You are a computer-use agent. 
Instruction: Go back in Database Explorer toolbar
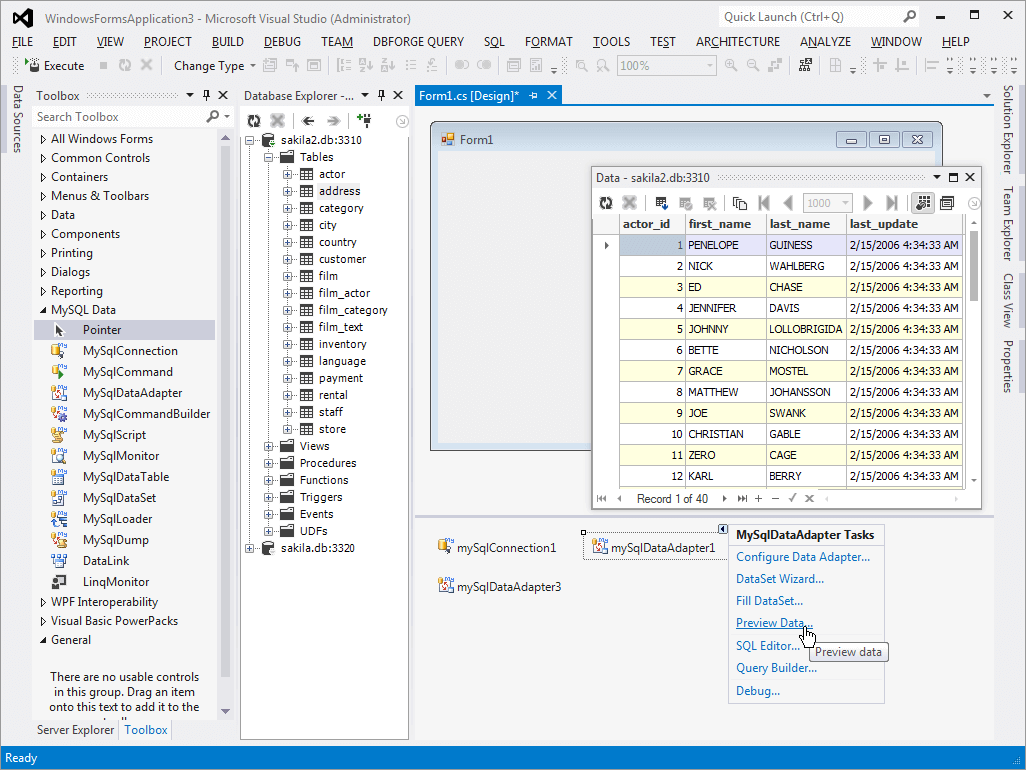click(x=308, y=120)
